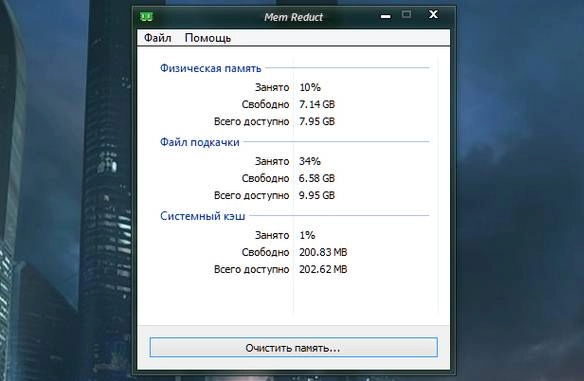Click Всего доступно label under Системный кэш

[x=251, y=269]
